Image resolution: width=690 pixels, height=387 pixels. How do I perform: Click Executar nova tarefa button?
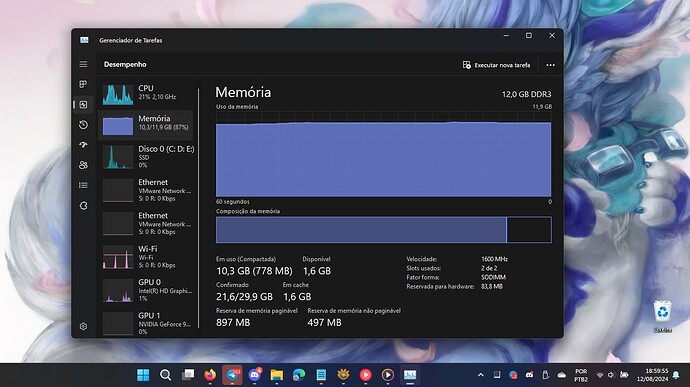click(x=496, y=65)
